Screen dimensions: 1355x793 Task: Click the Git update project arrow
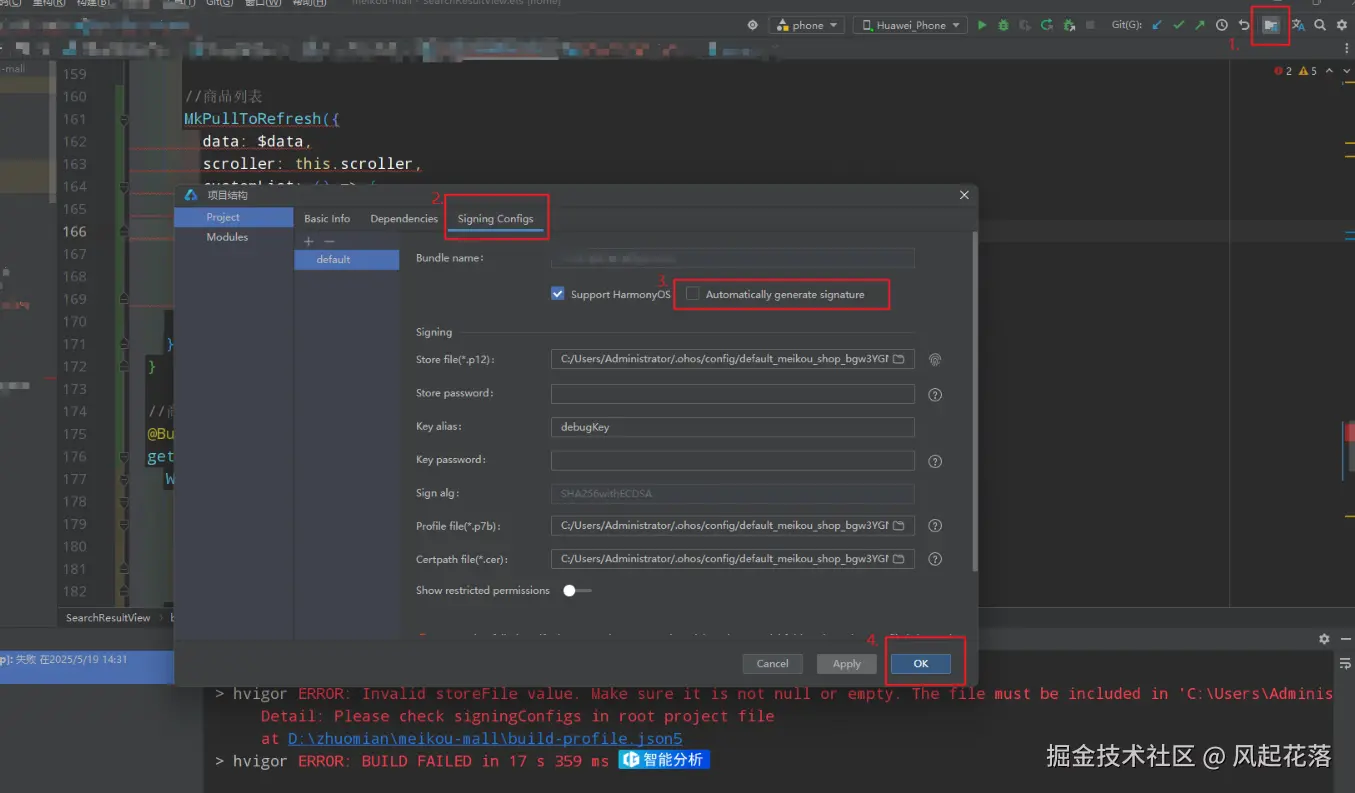[1157, 25]
